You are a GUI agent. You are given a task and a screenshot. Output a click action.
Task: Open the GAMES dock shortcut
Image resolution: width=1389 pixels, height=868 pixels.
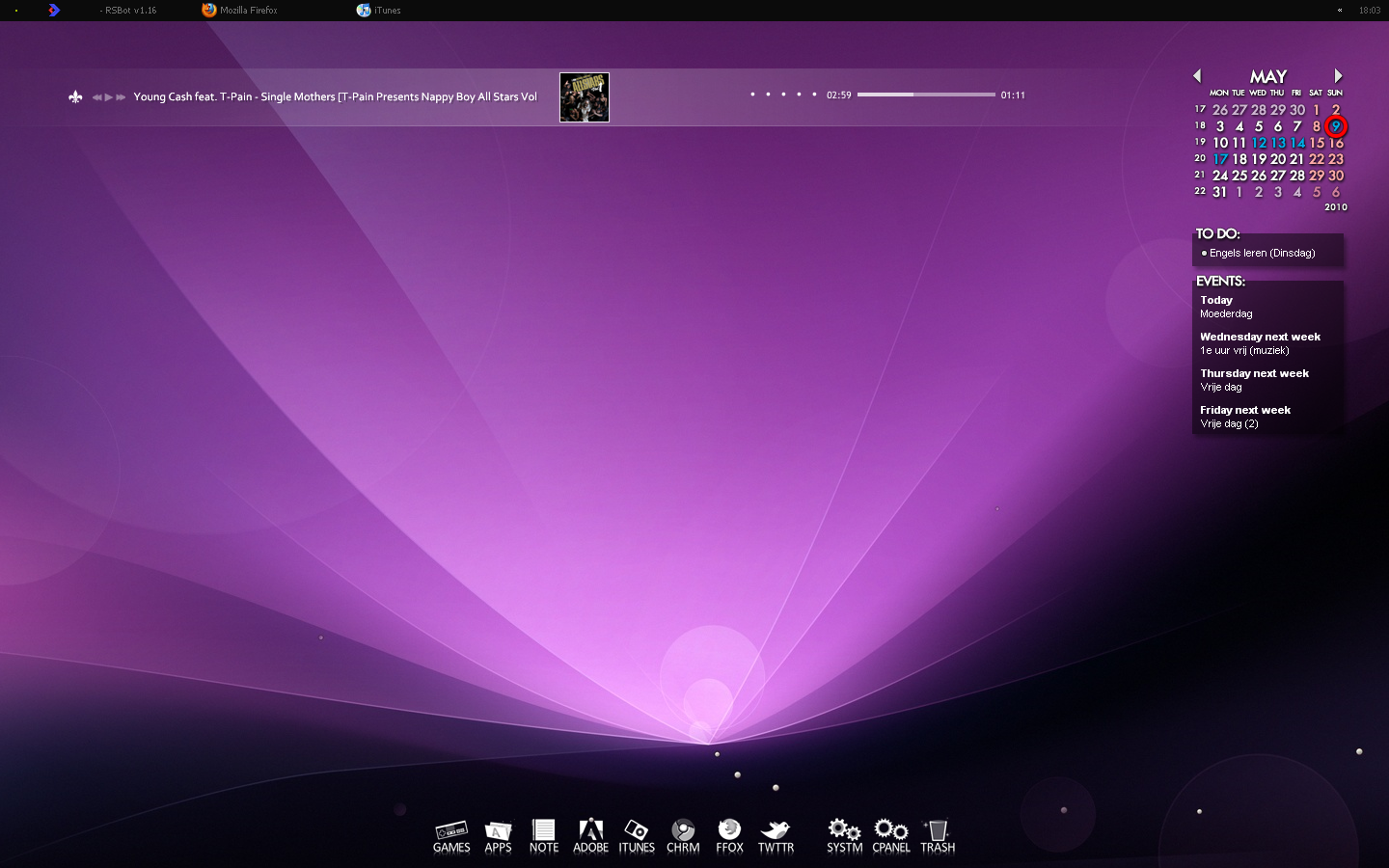(451, 836)
